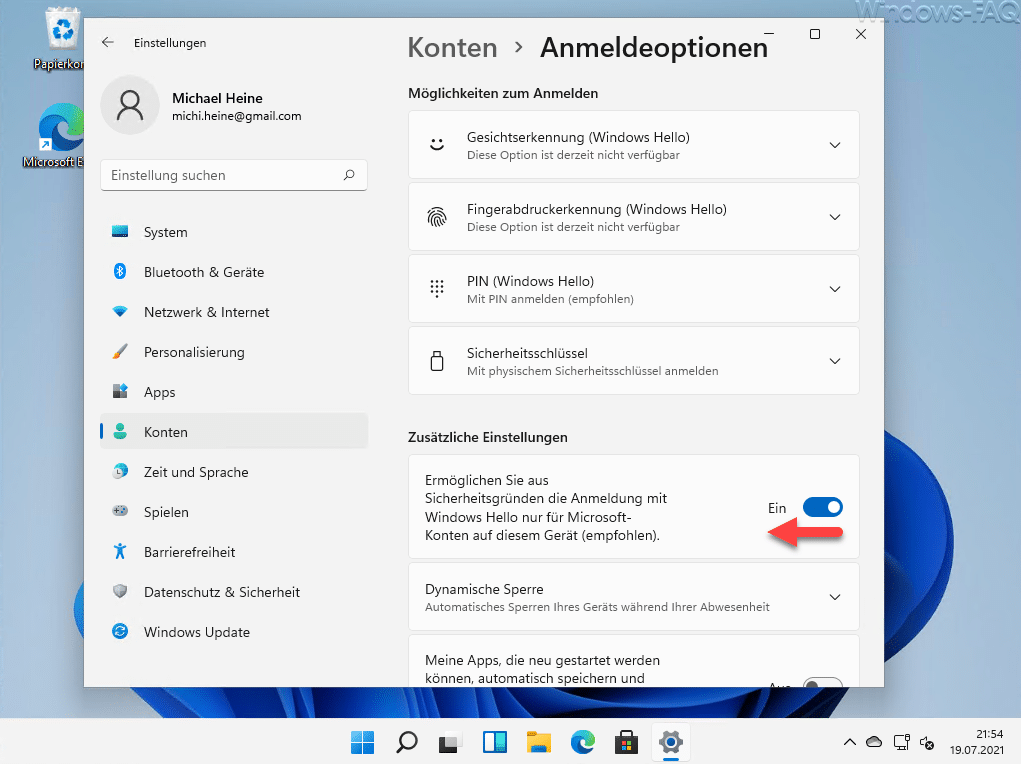Image resolution: width=1021 pixels, height=764 pixels.
Task: Click the Gesichtserkennung (Windows Hello) title
Action: pos(578,137)
